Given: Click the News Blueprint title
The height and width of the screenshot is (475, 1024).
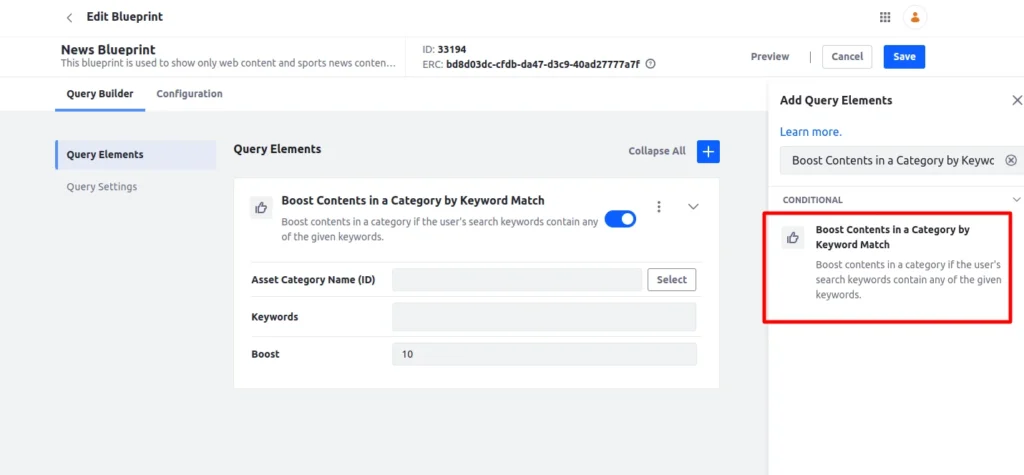Looking at the screenshot, I should 108,50.
